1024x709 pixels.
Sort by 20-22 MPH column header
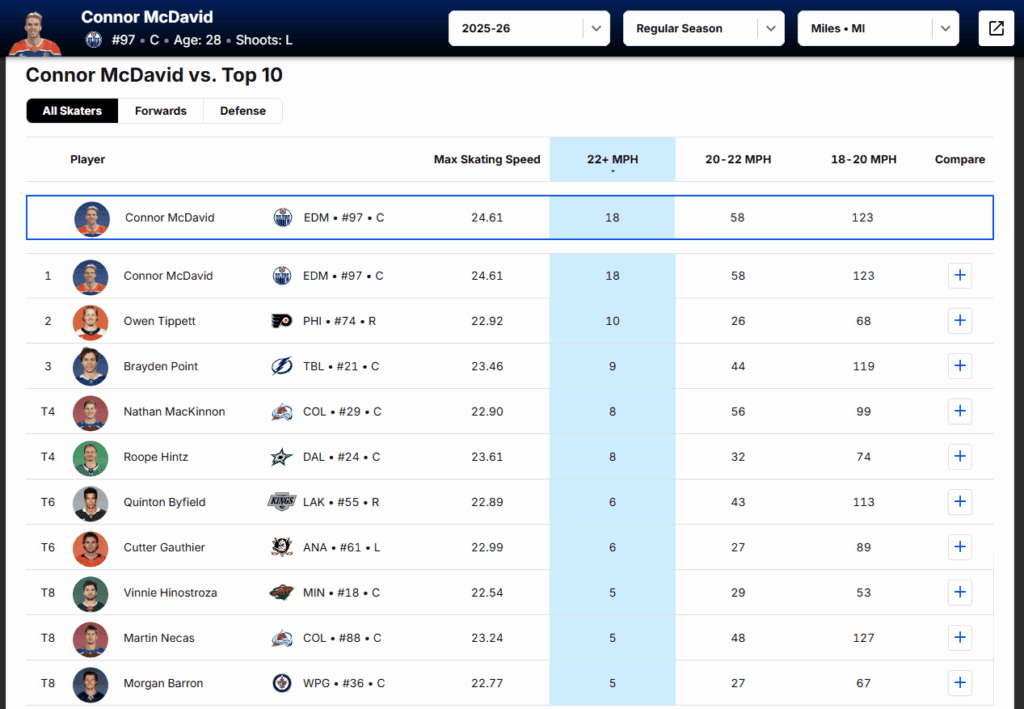737,159
